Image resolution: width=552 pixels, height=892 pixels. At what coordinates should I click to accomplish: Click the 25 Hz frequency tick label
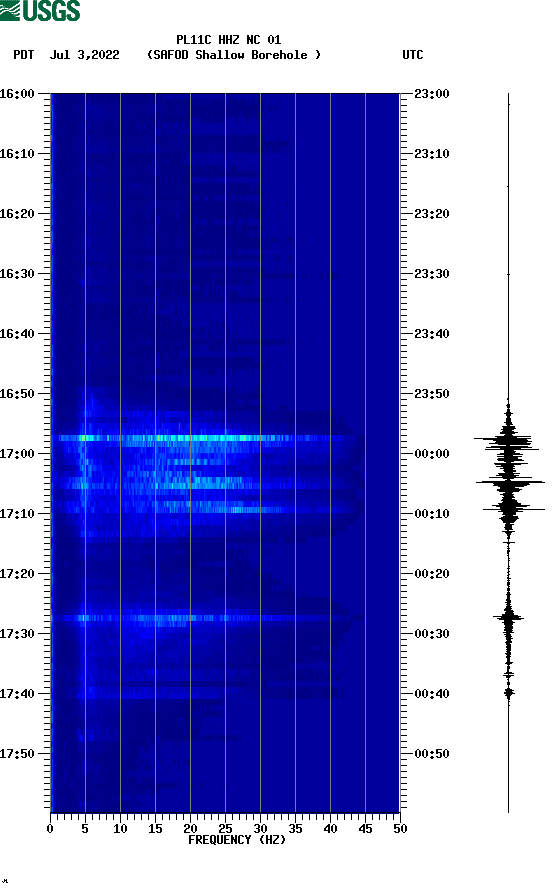tap(225, 829)
